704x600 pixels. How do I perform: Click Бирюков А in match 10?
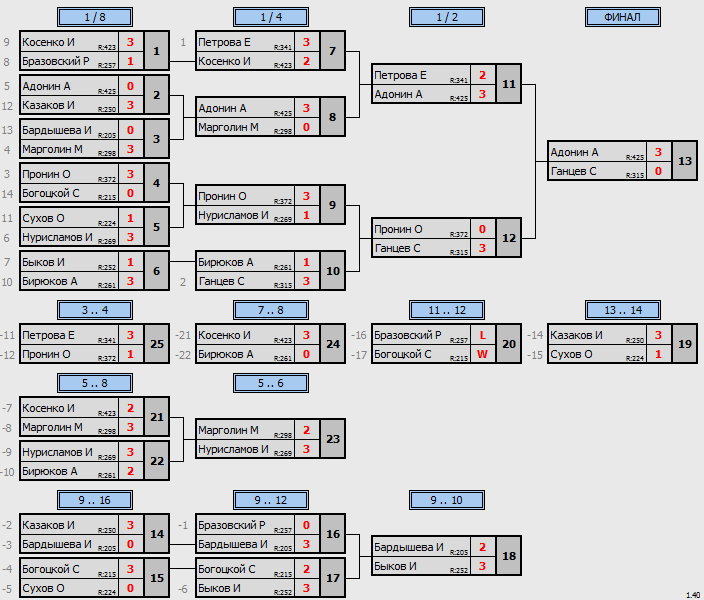tap(226, 262)
